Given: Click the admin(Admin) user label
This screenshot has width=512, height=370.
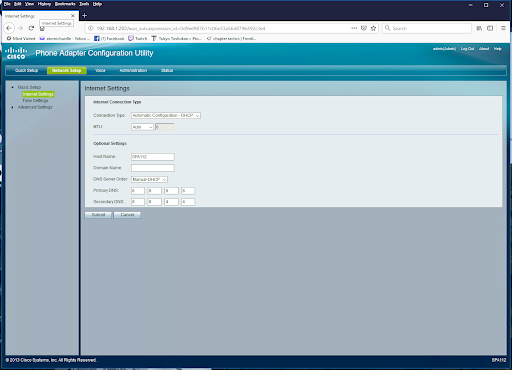Looking at the screenshot, I should click(444, 49).
